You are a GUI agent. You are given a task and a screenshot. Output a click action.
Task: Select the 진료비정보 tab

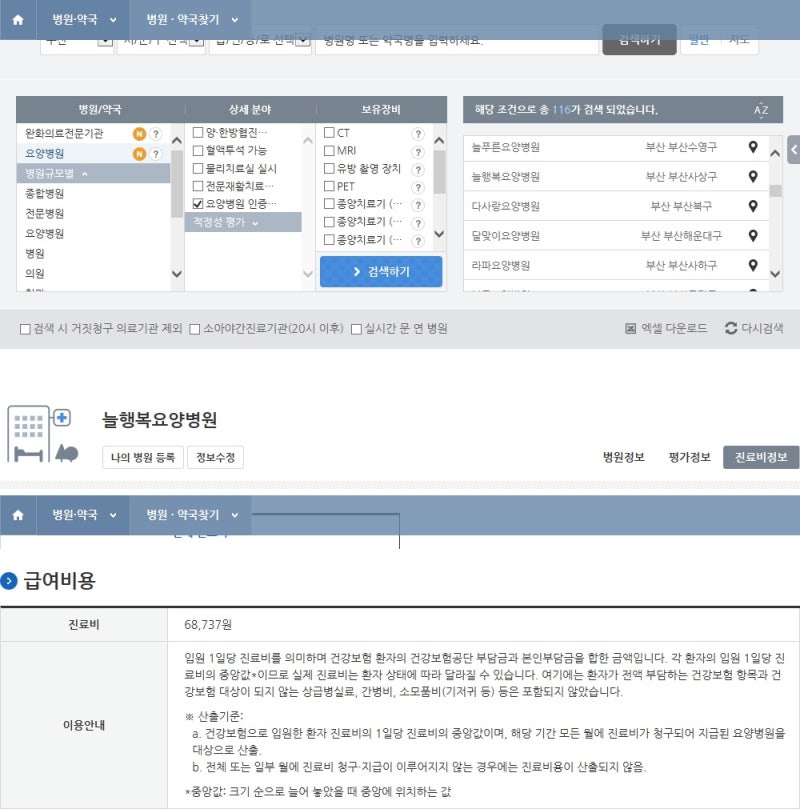pyautogui.click(x=761, y=457)
